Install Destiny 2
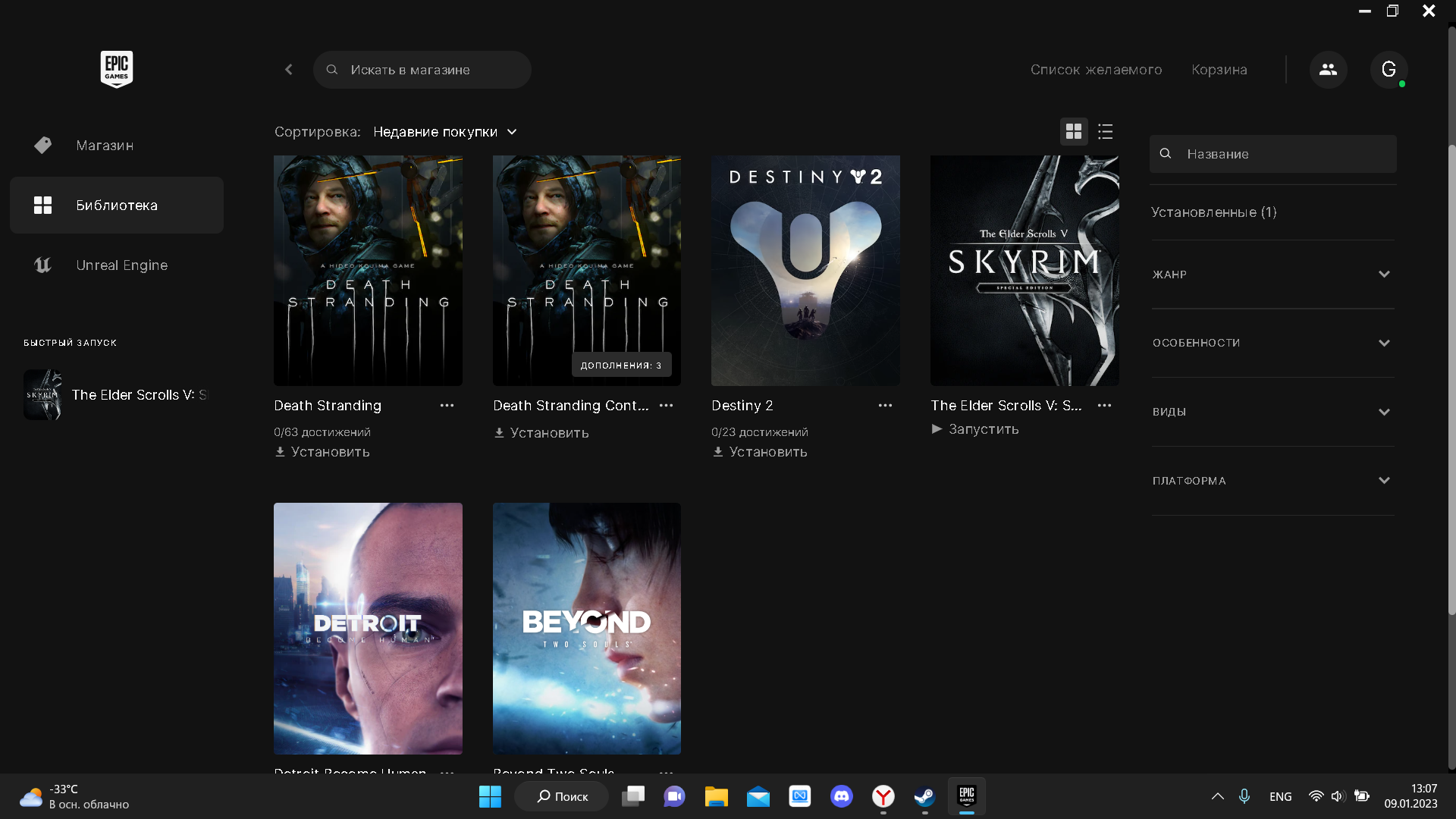Viewport: 1456px width, 819px height. [x=760, y=452]
